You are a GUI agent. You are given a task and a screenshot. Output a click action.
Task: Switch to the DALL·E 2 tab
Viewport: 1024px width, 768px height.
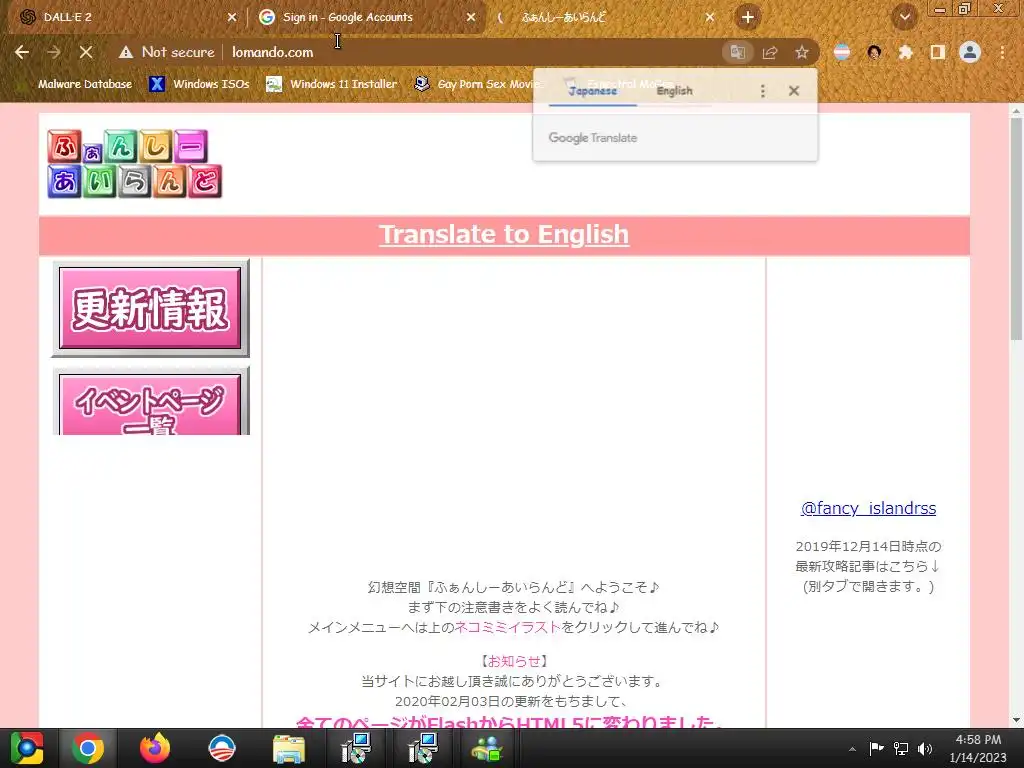pos(124,17)
